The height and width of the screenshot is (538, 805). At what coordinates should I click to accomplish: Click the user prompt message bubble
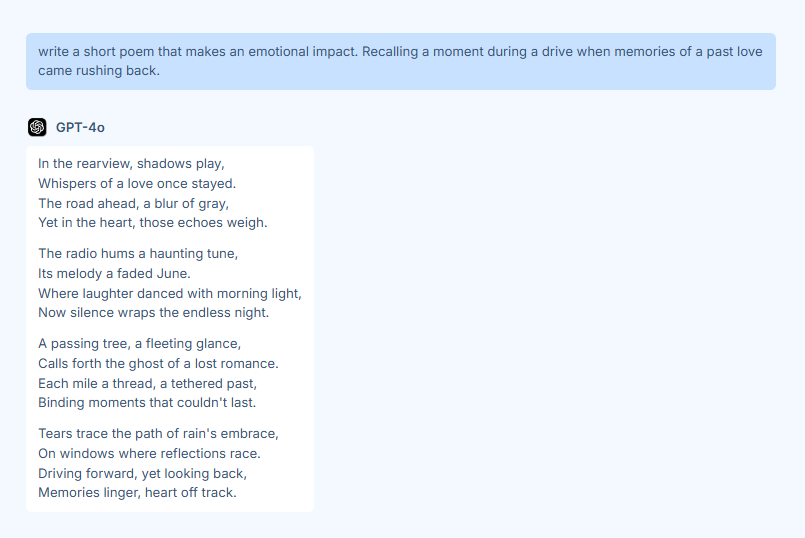pos(400,61)
